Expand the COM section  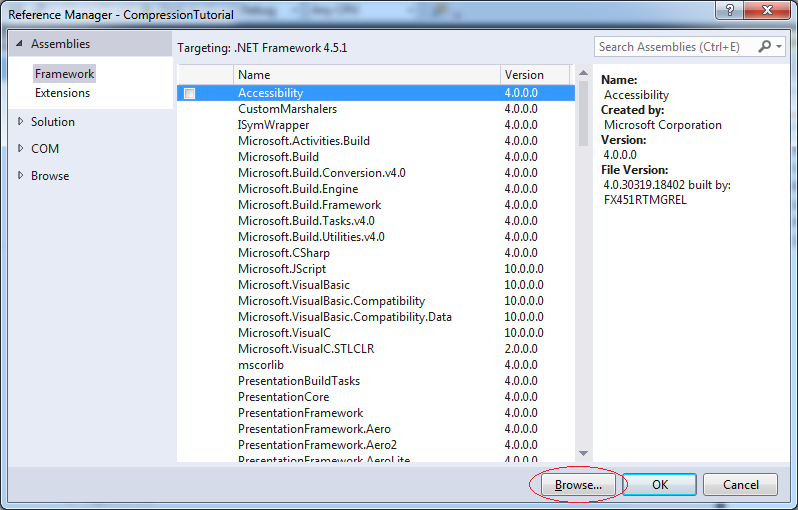click(20, 149)
